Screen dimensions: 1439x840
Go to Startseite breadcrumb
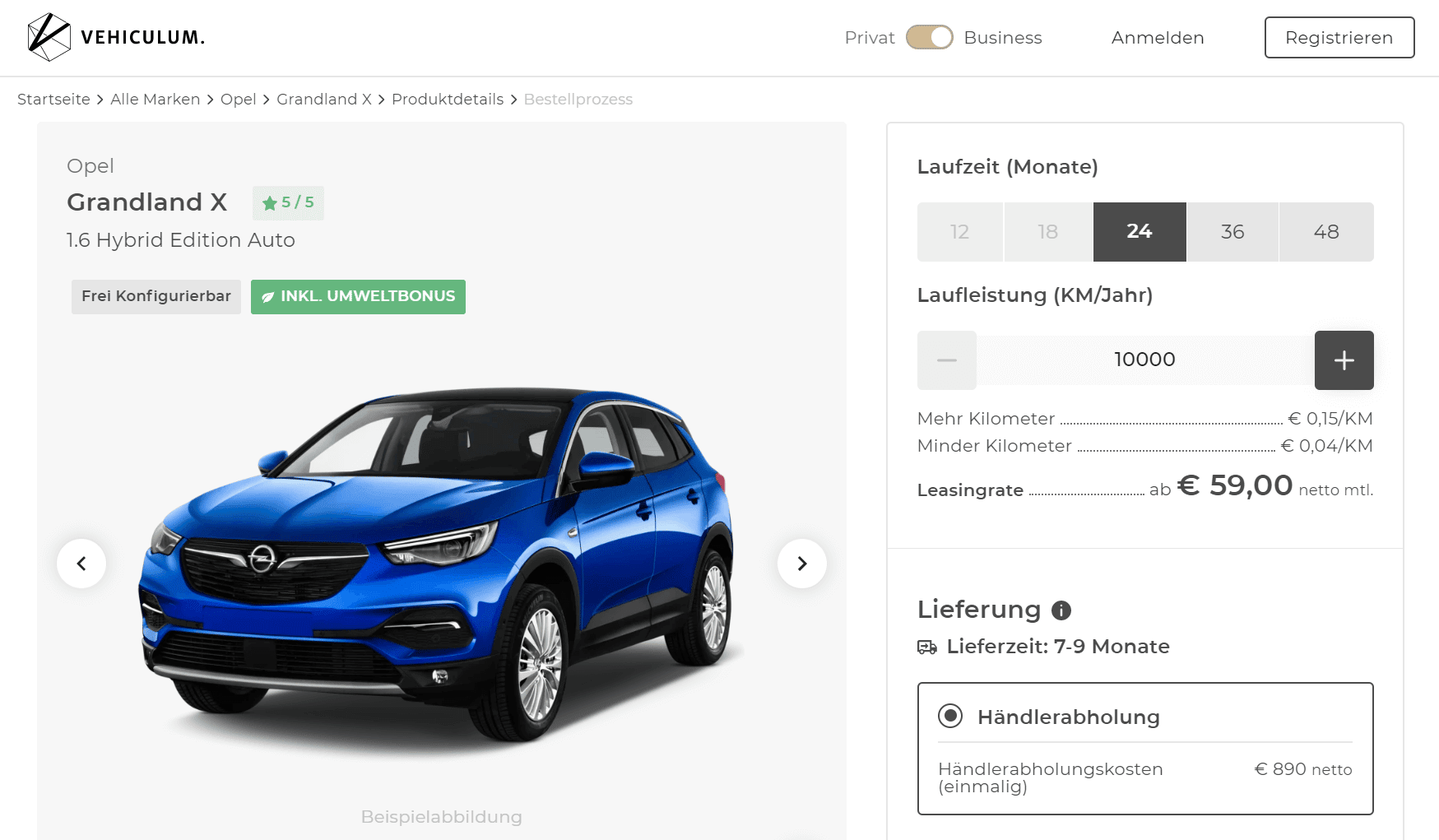[53, 100]
